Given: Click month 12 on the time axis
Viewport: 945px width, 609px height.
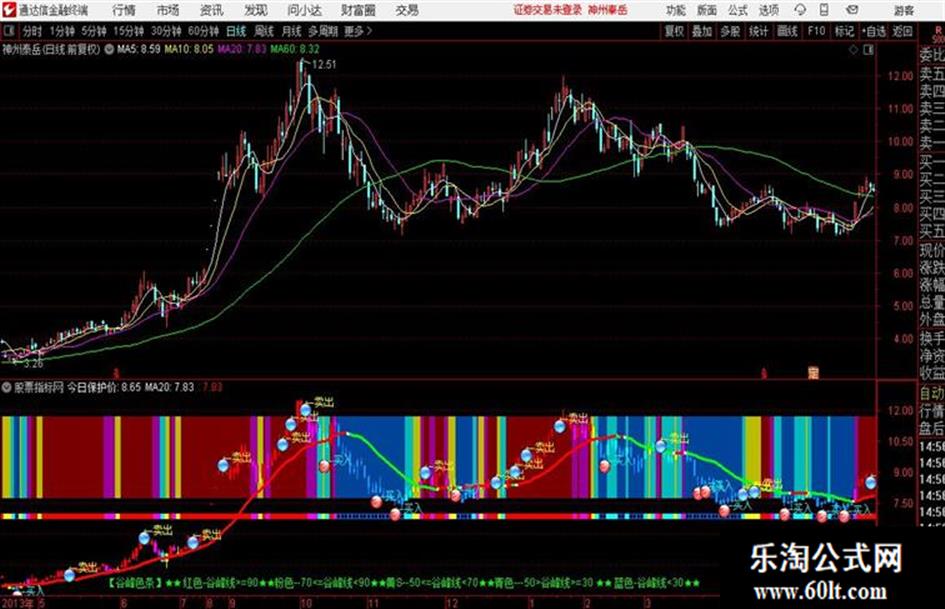Looking at the screenshot, I should click(451, 603).
